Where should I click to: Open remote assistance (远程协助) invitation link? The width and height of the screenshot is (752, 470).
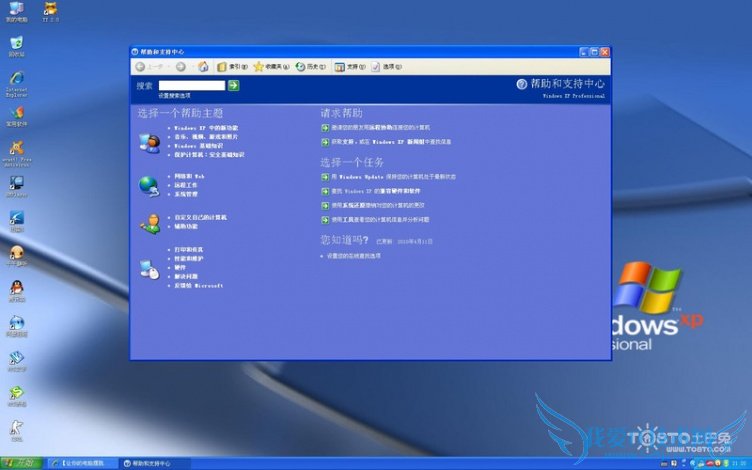(x=380, y=128)
